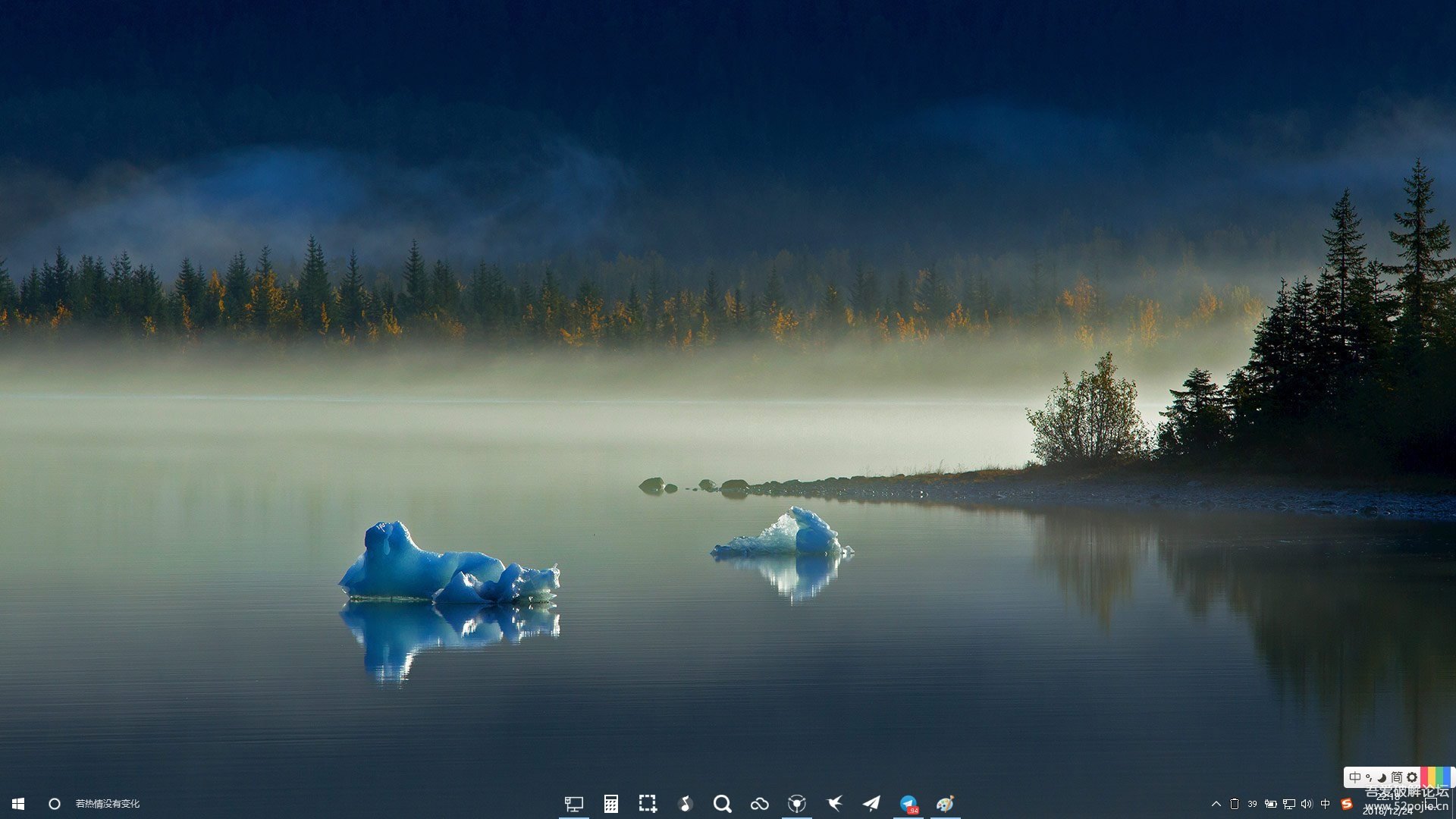Open Sogou input bar settings gear
Image resolution: width=1456 pixels, height=819 pixels.
tap(1411, 777)
